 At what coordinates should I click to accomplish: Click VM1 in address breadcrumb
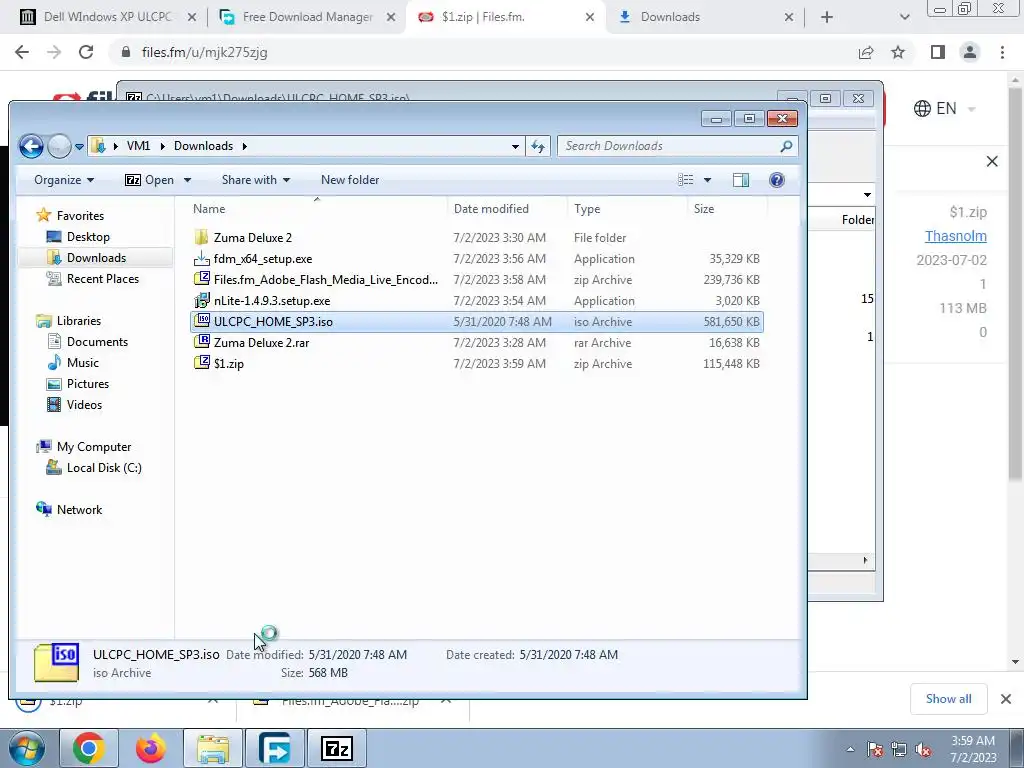click(x=138, y=146)
